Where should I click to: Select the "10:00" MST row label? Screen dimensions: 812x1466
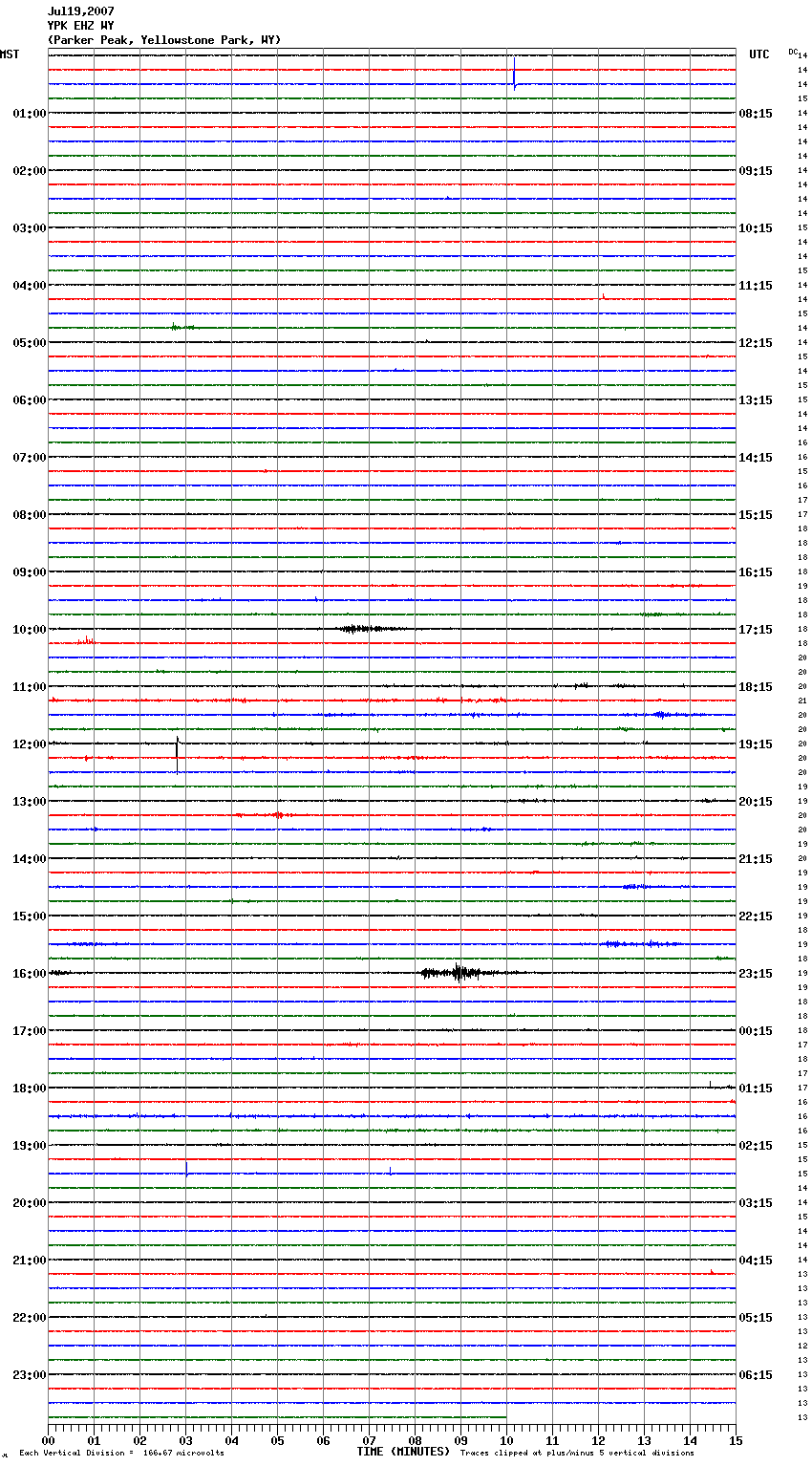coord(30,630)
